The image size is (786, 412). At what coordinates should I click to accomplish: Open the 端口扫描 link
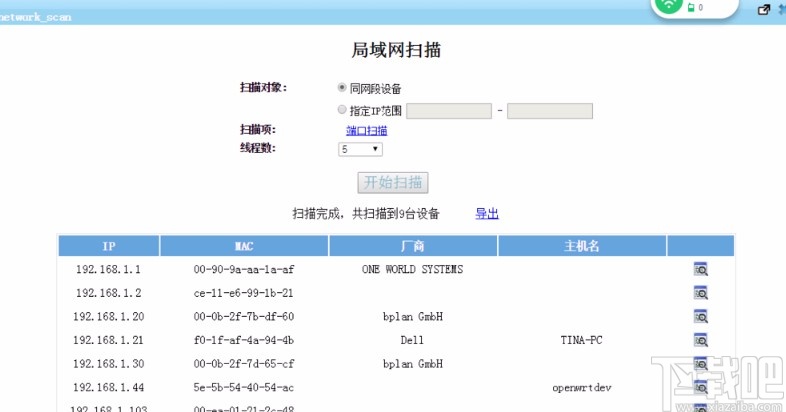click(x=366, y=131)
